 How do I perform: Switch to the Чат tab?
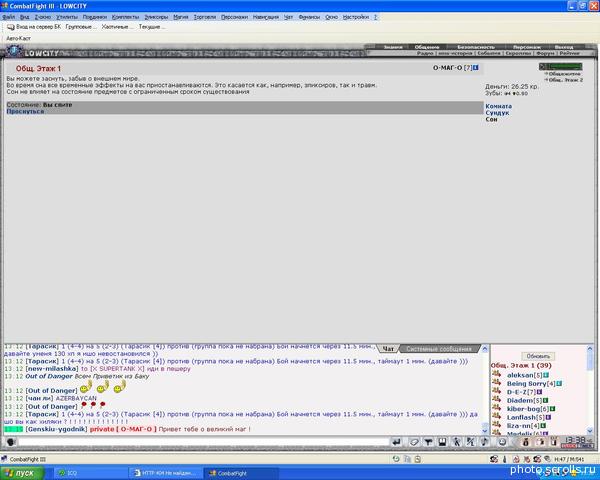(388, 349)
